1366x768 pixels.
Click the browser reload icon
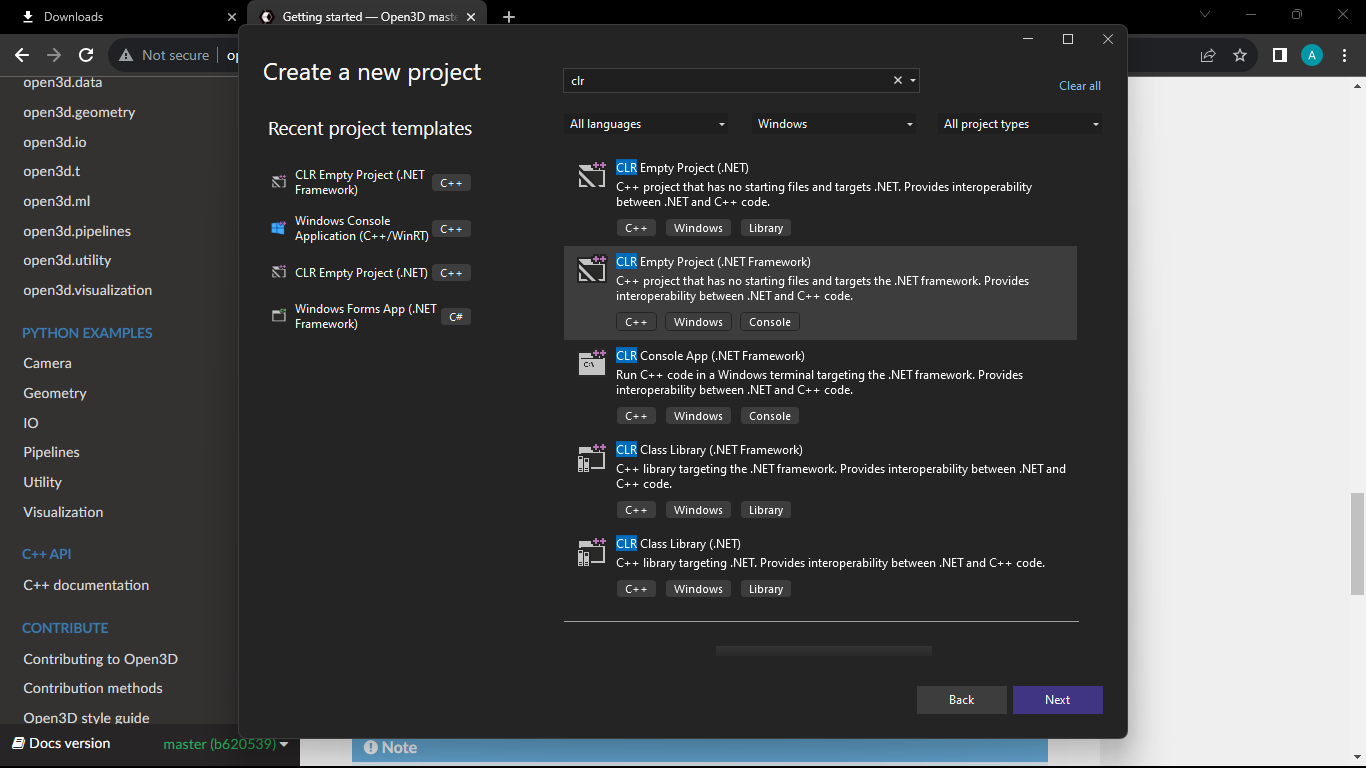(x=86, y=55)
